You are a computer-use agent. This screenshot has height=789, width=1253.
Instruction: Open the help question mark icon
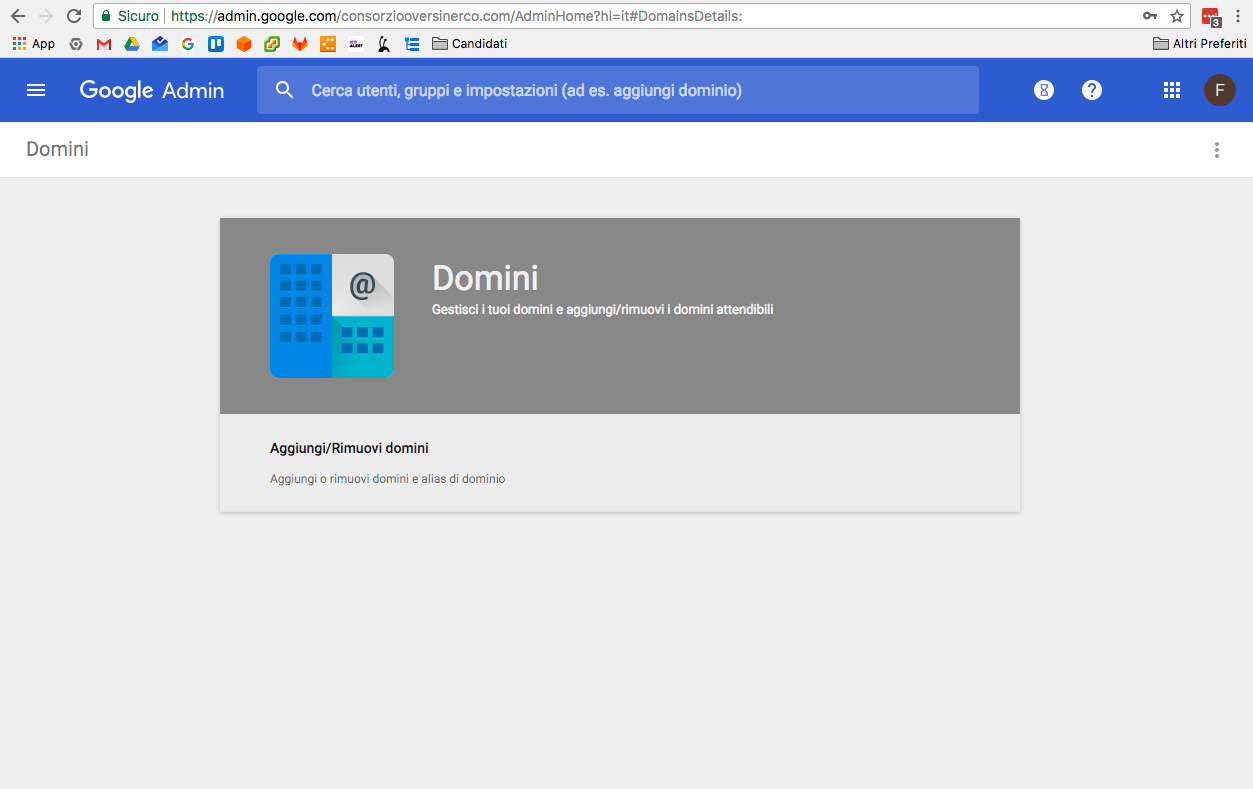click(1092, 90)
